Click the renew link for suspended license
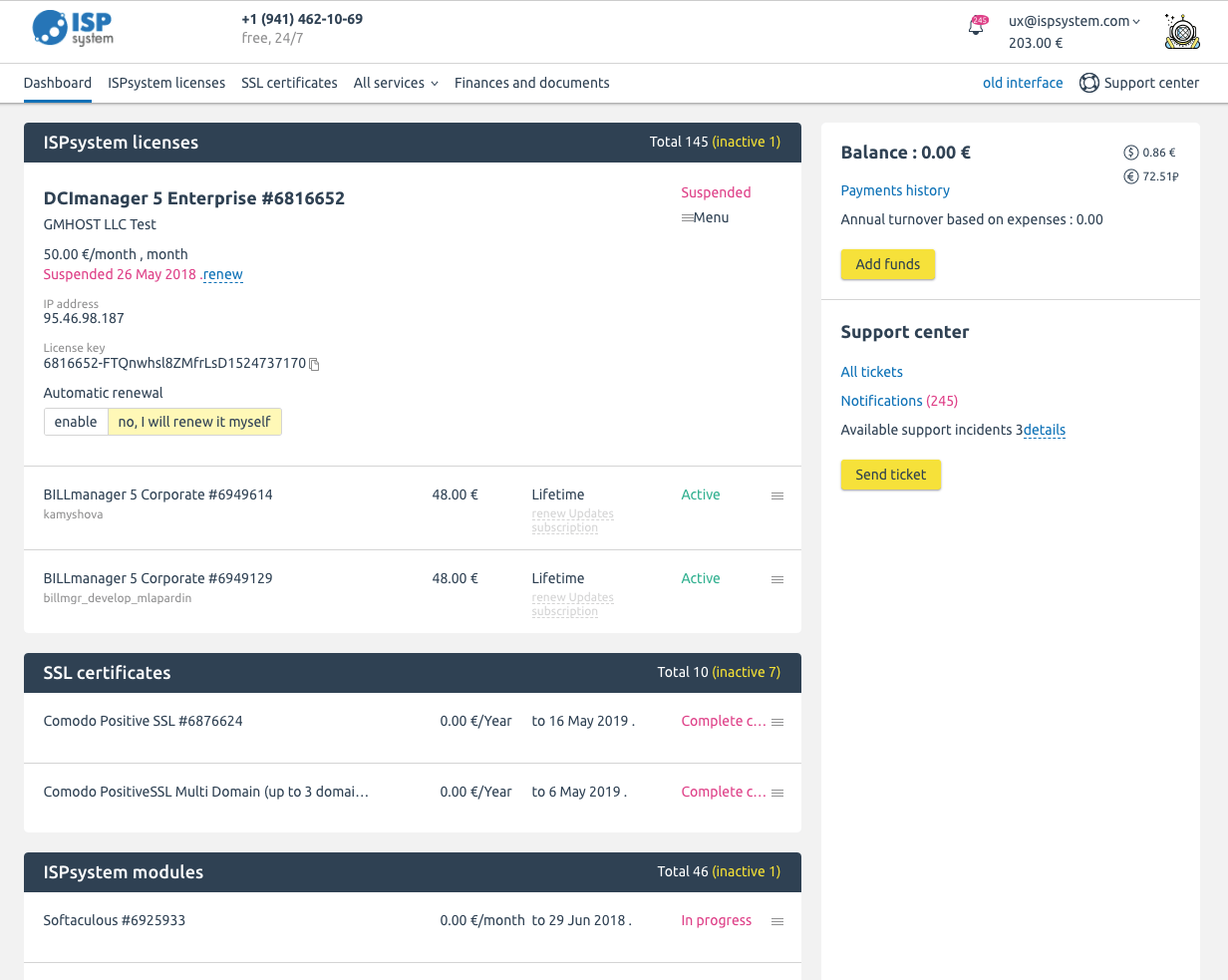The image size is (1228, 980). [x=223, y=274]
